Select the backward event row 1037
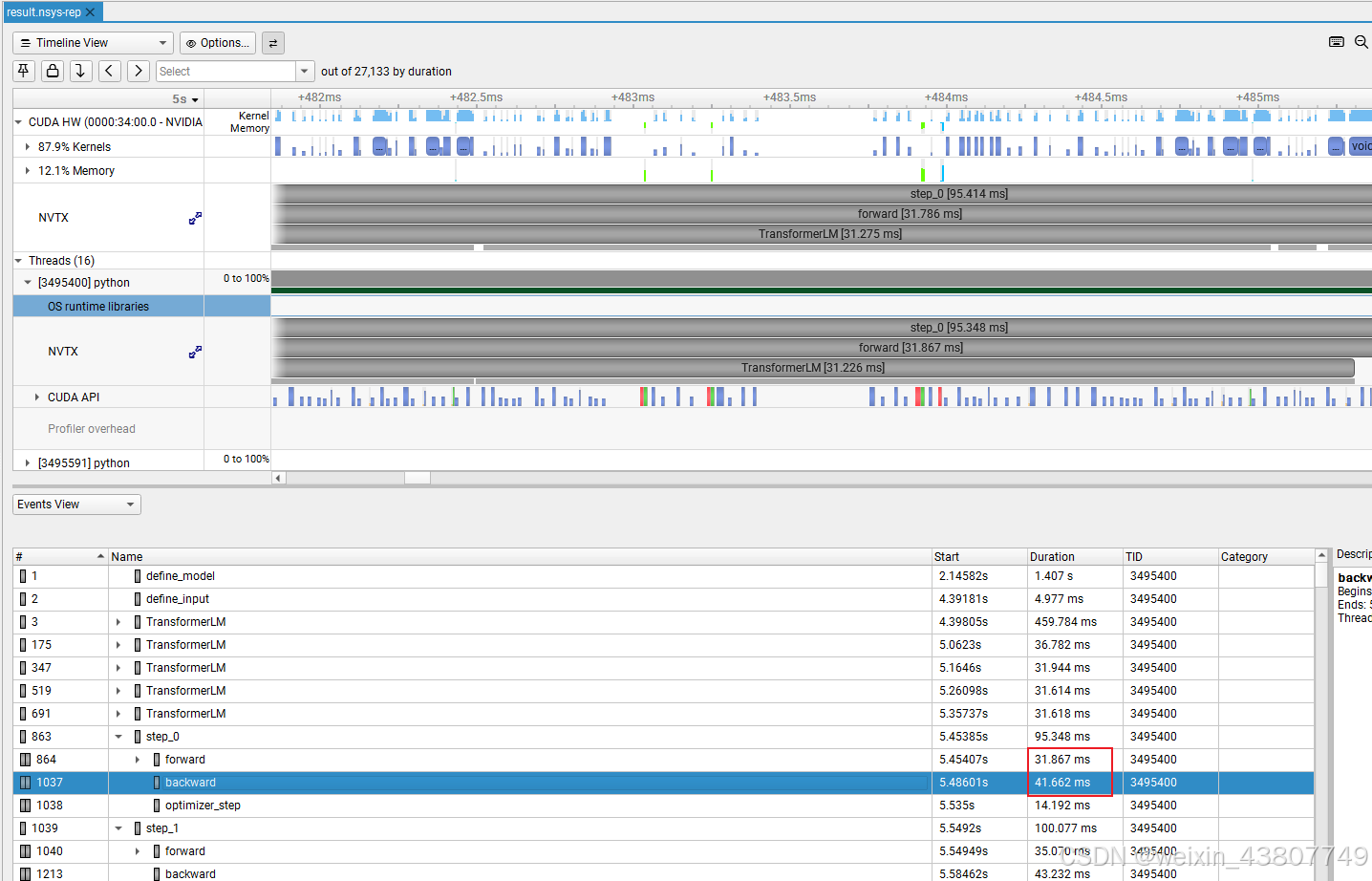1372x881 pixels. point(663,783)
